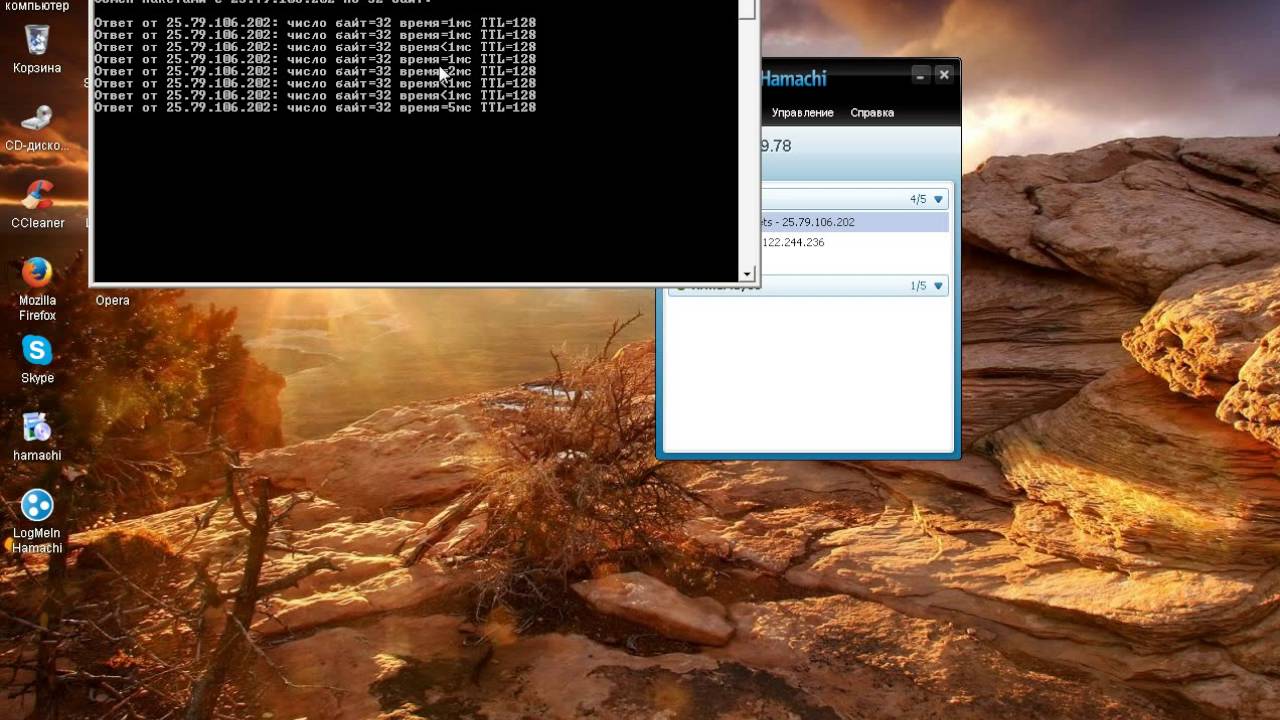Open Справка menu in Hamachi
Screen dimensions: 1280x720
[x=872, y=113]
